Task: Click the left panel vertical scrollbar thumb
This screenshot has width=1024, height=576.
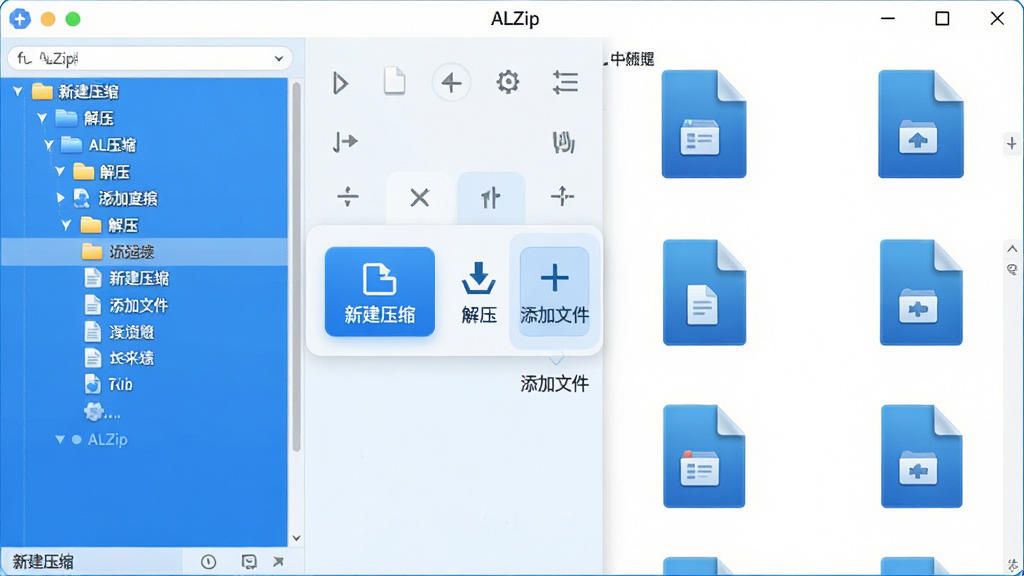Action: (x=296, y=266)
